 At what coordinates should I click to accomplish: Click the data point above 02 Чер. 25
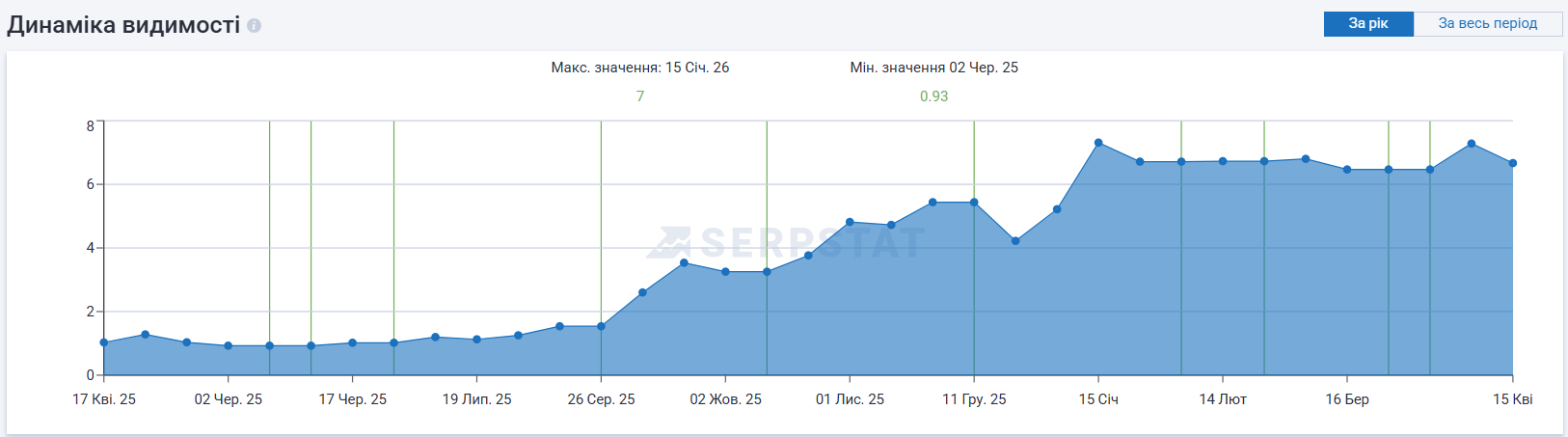229,345
